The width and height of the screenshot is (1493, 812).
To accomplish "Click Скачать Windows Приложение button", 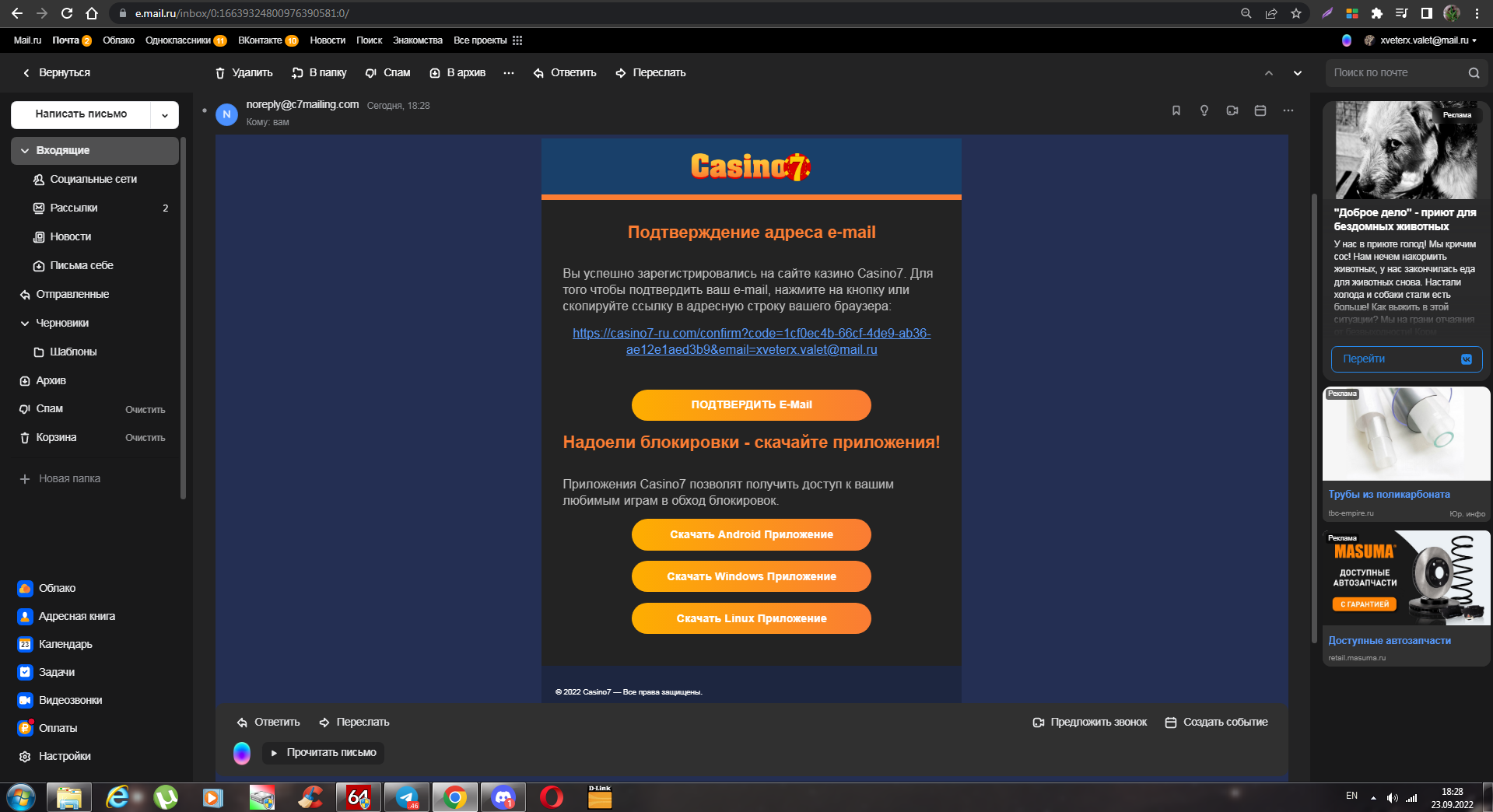I will [x=752, y=576].
